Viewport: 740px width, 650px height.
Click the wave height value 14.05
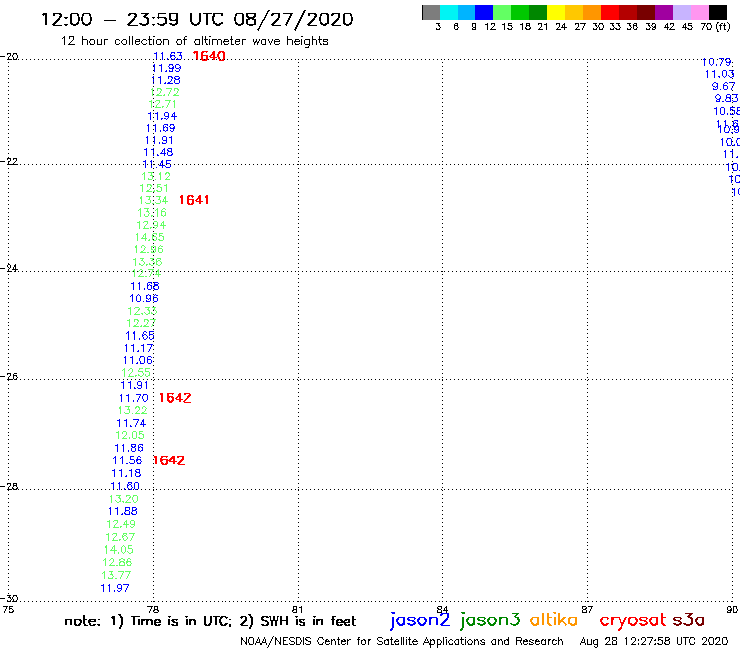(x=118, y=550)
